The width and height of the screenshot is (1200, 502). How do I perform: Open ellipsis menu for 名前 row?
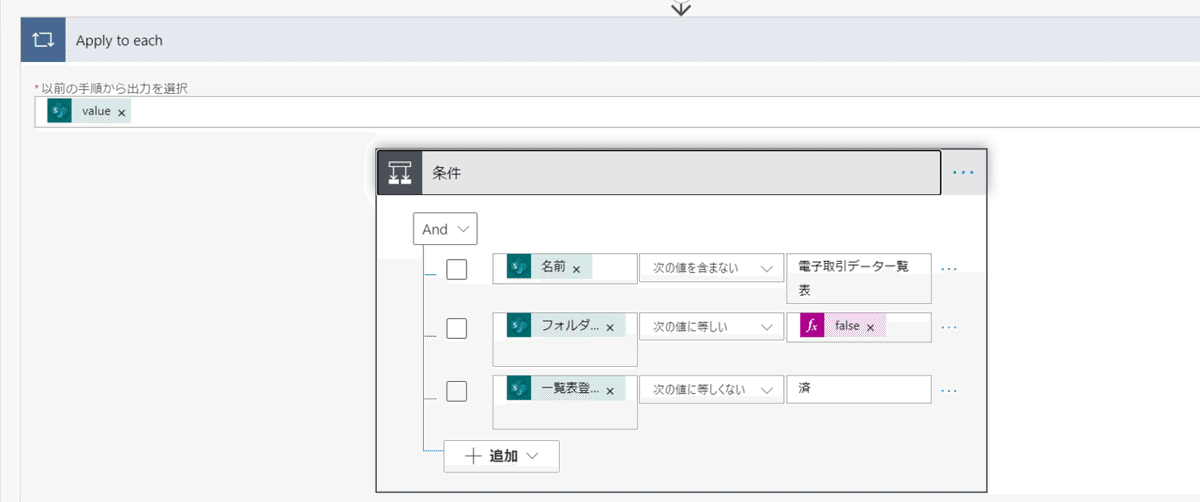click(949, 269)
